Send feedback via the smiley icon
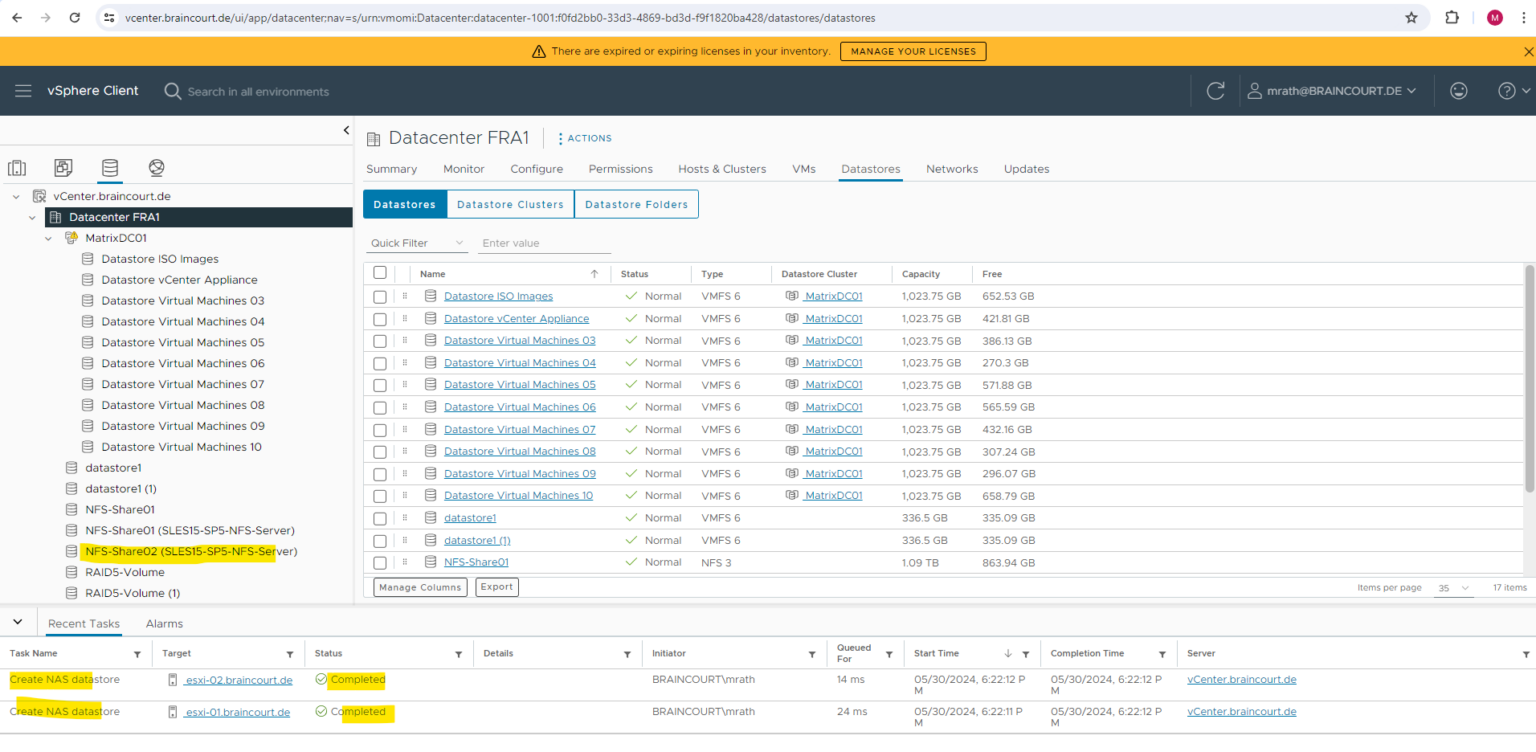The height and width of the screenshot is (752, 1536). tap(1458, 90)
